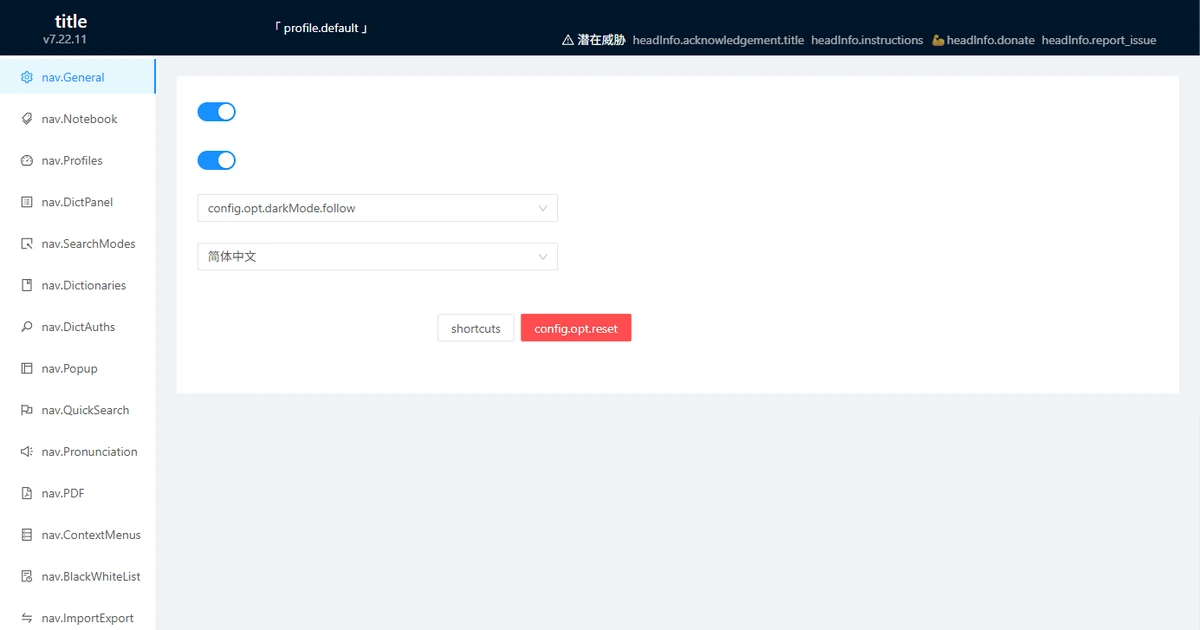Click the book icon beside nav.Dictionaries
Image resolution: width=1200 pixels, height=630 pixels.
(x=27, y=286)
